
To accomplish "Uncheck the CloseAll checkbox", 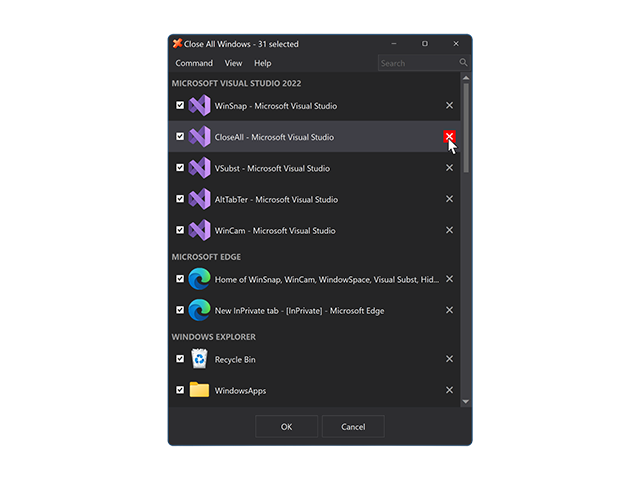I will coord(180,136).
